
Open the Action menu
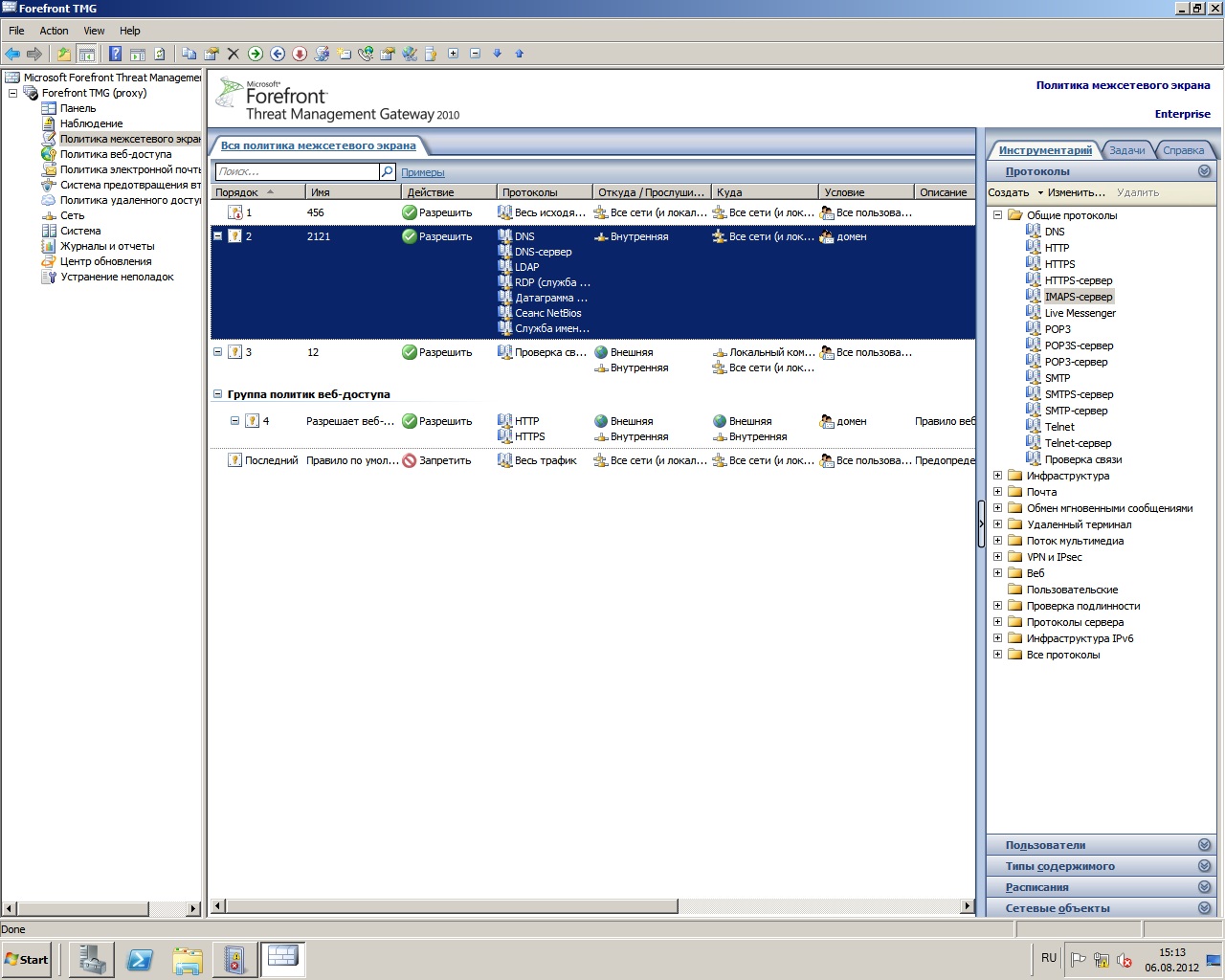coord(54,31)
